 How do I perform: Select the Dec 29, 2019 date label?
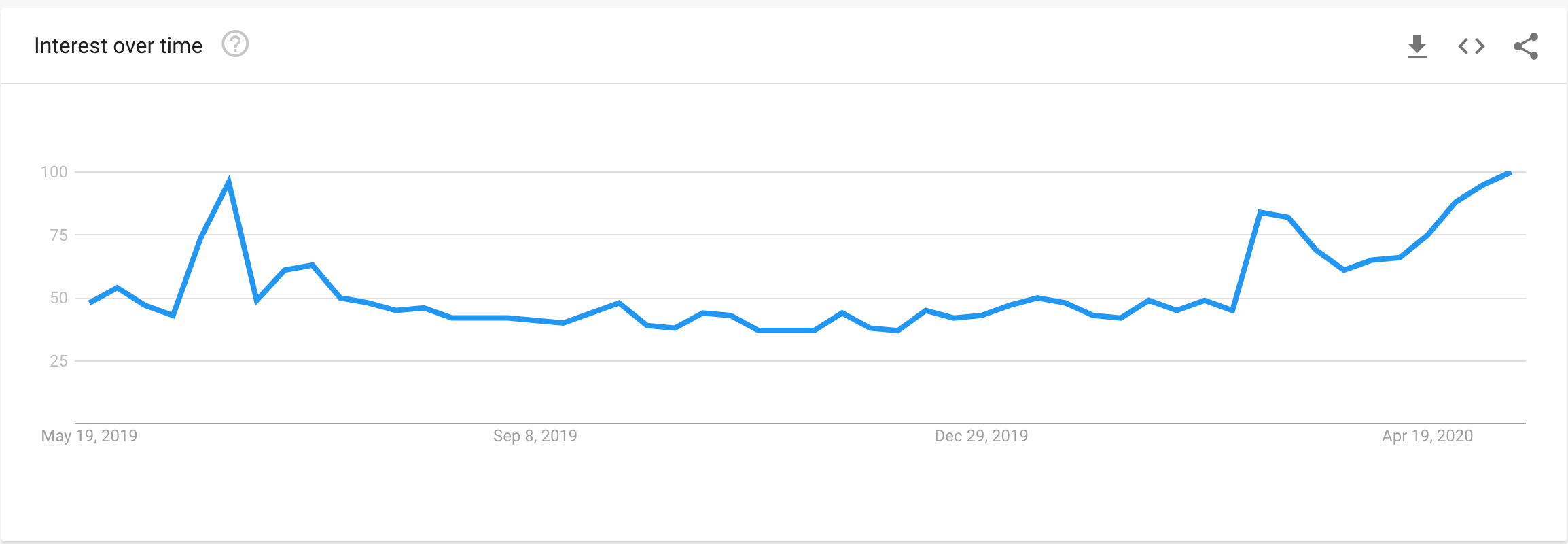click(x=981, y=436)
